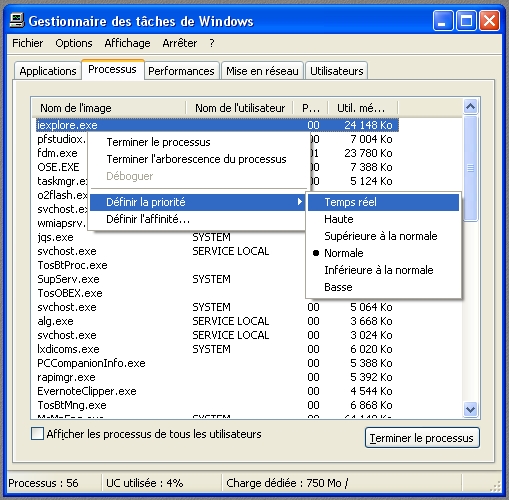Select the Processus tab
Viewport: 509px width, 500px height.
click(x=112, y=69)
